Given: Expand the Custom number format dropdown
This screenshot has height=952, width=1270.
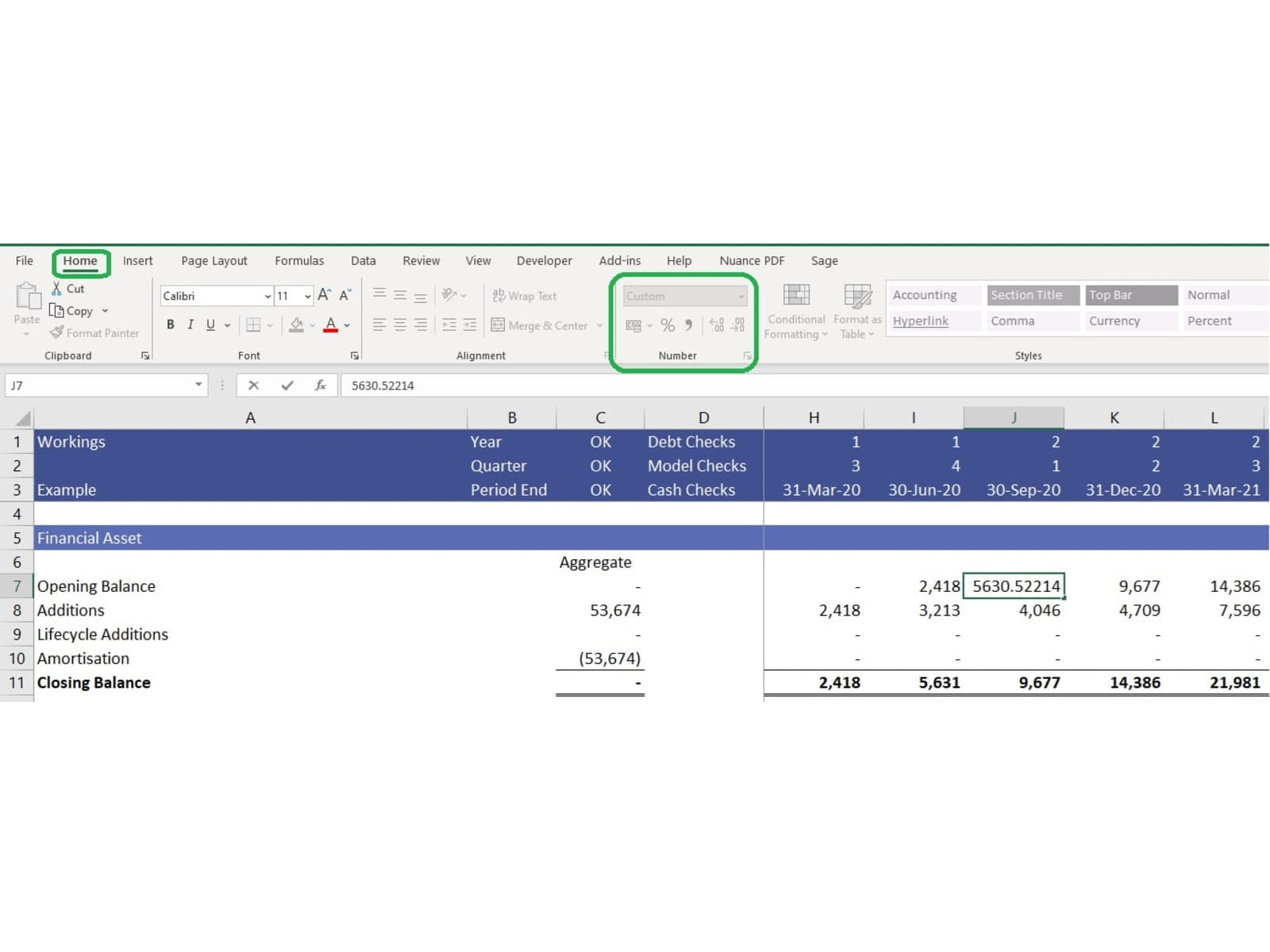Looking at the screenshot, I should click(741, 296).
